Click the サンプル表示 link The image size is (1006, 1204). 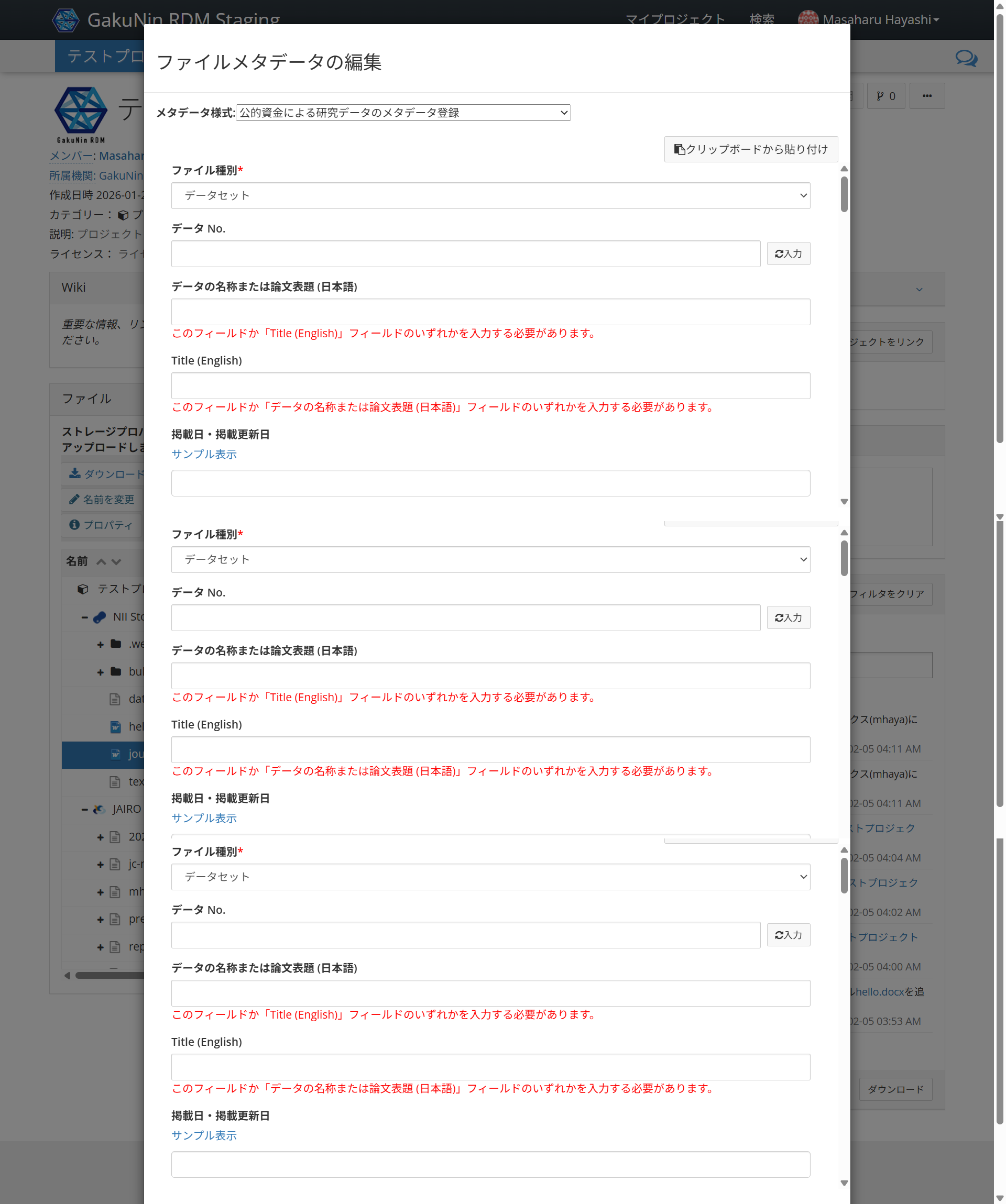204,454
